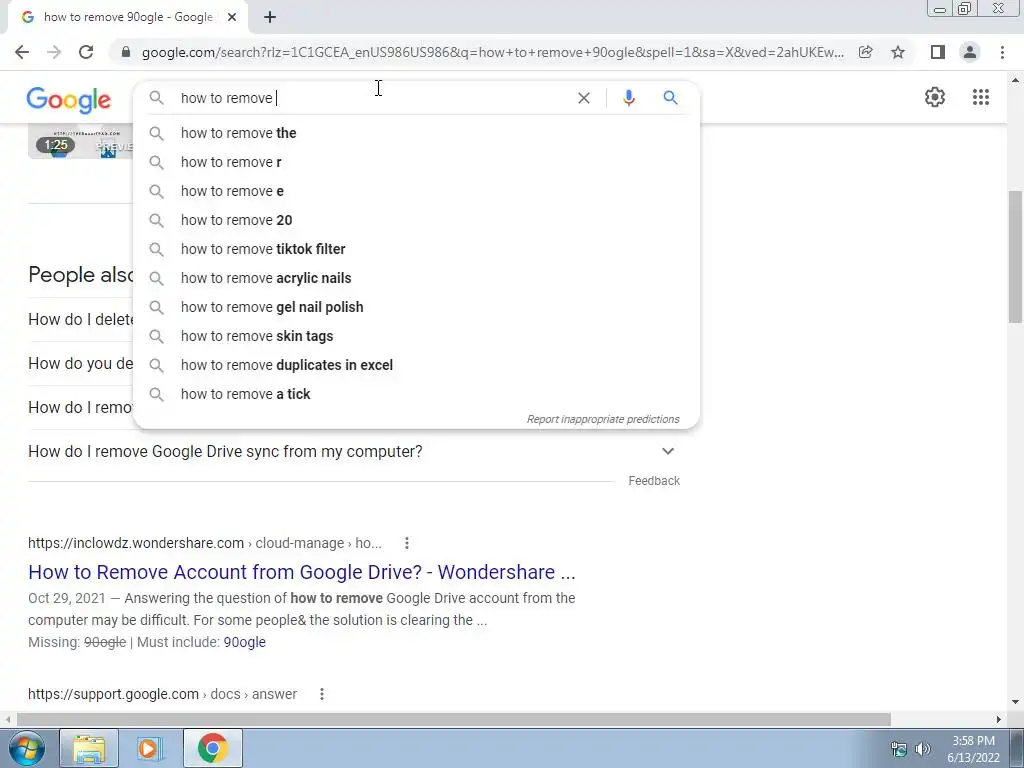The height and width of the screenshot is (768, 1024).
Task: Select suggestion 'how to remove the'
Action: tap(417, 133)
